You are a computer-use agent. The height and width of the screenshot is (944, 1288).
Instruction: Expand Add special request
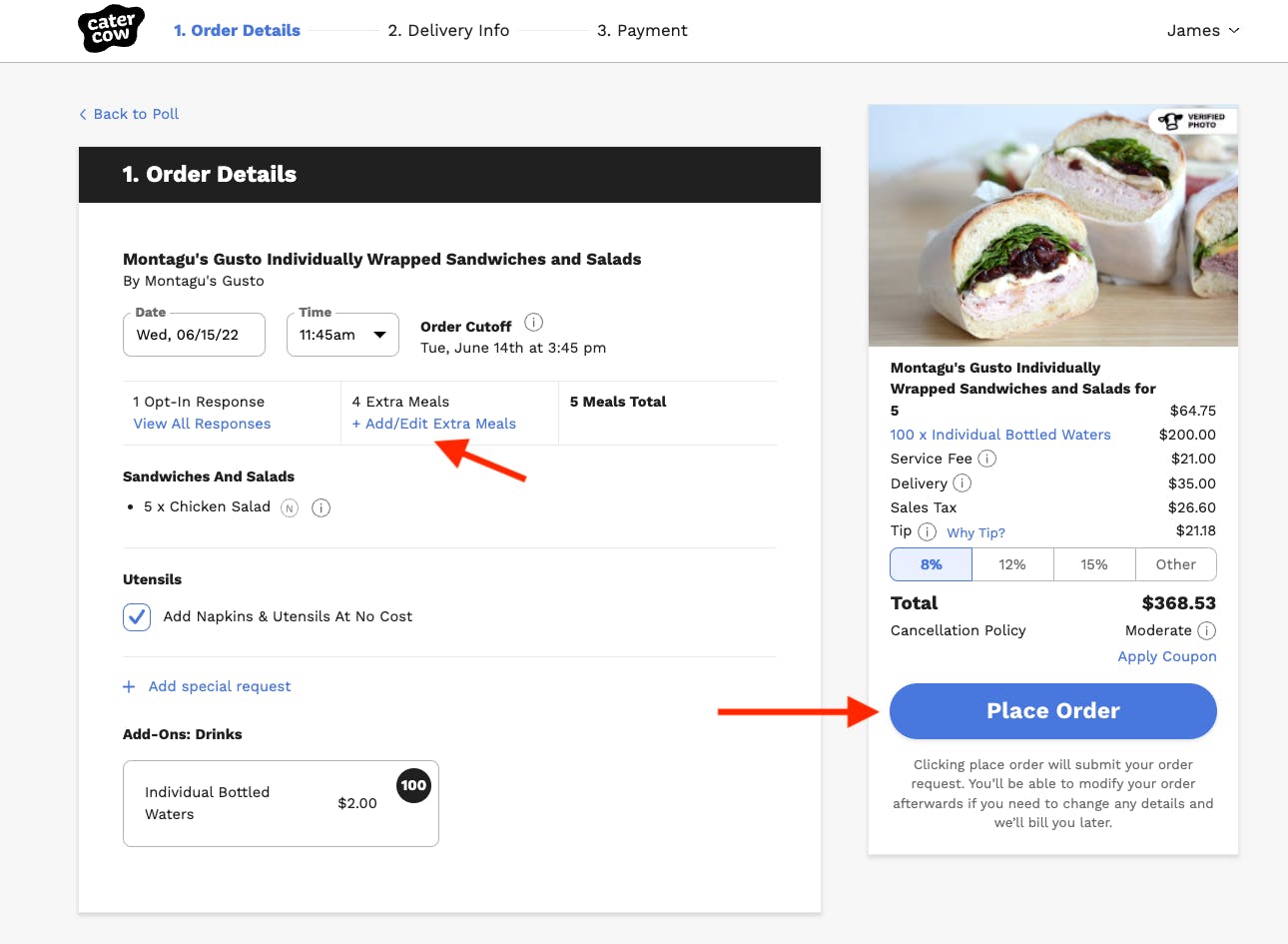click(208, 686)
